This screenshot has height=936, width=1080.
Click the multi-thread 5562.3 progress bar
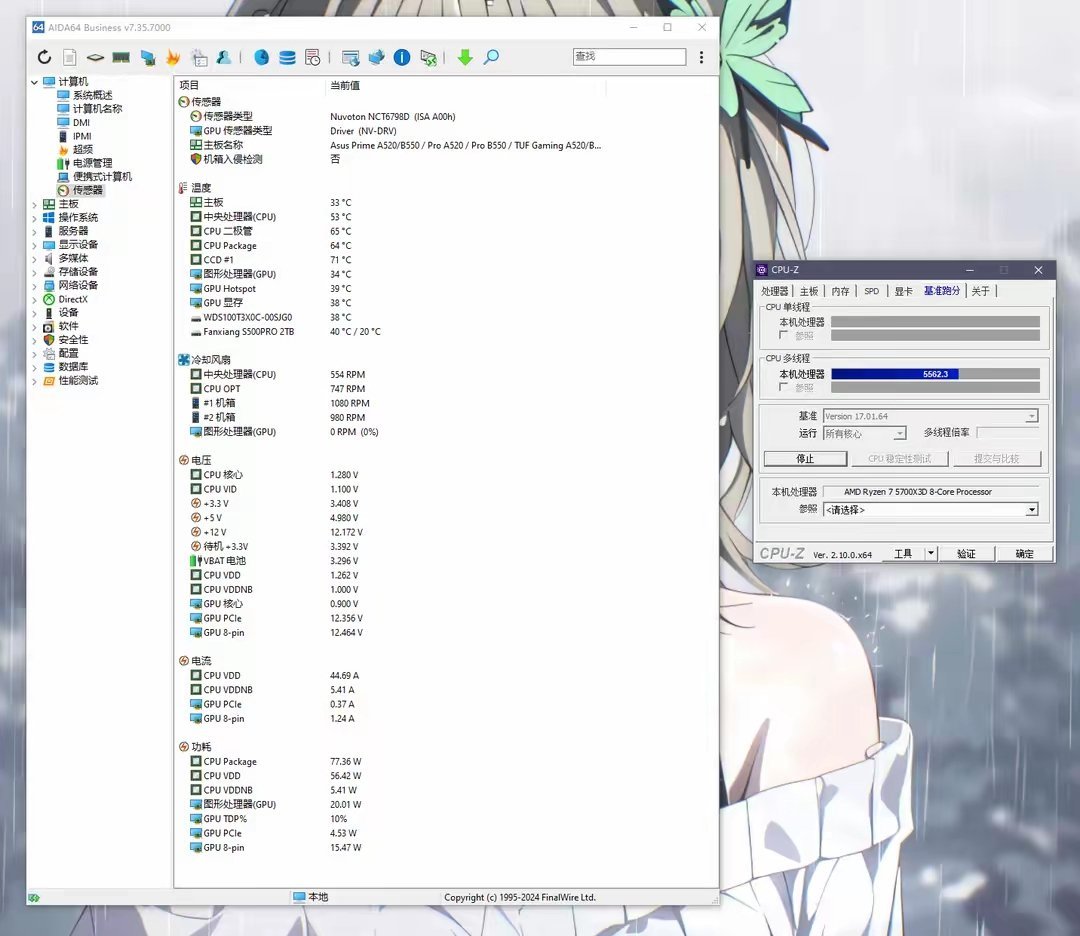(x=935, y=374)
